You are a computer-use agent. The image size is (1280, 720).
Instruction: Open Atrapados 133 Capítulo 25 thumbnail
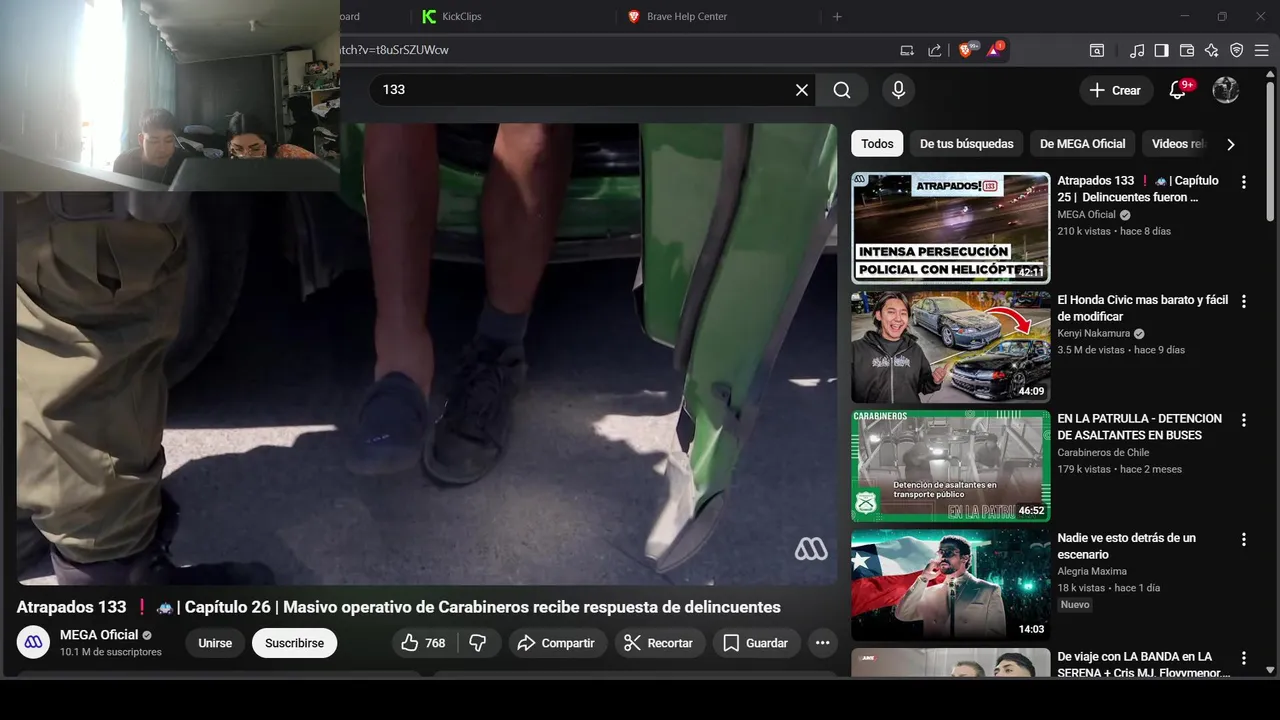[950, 227]
